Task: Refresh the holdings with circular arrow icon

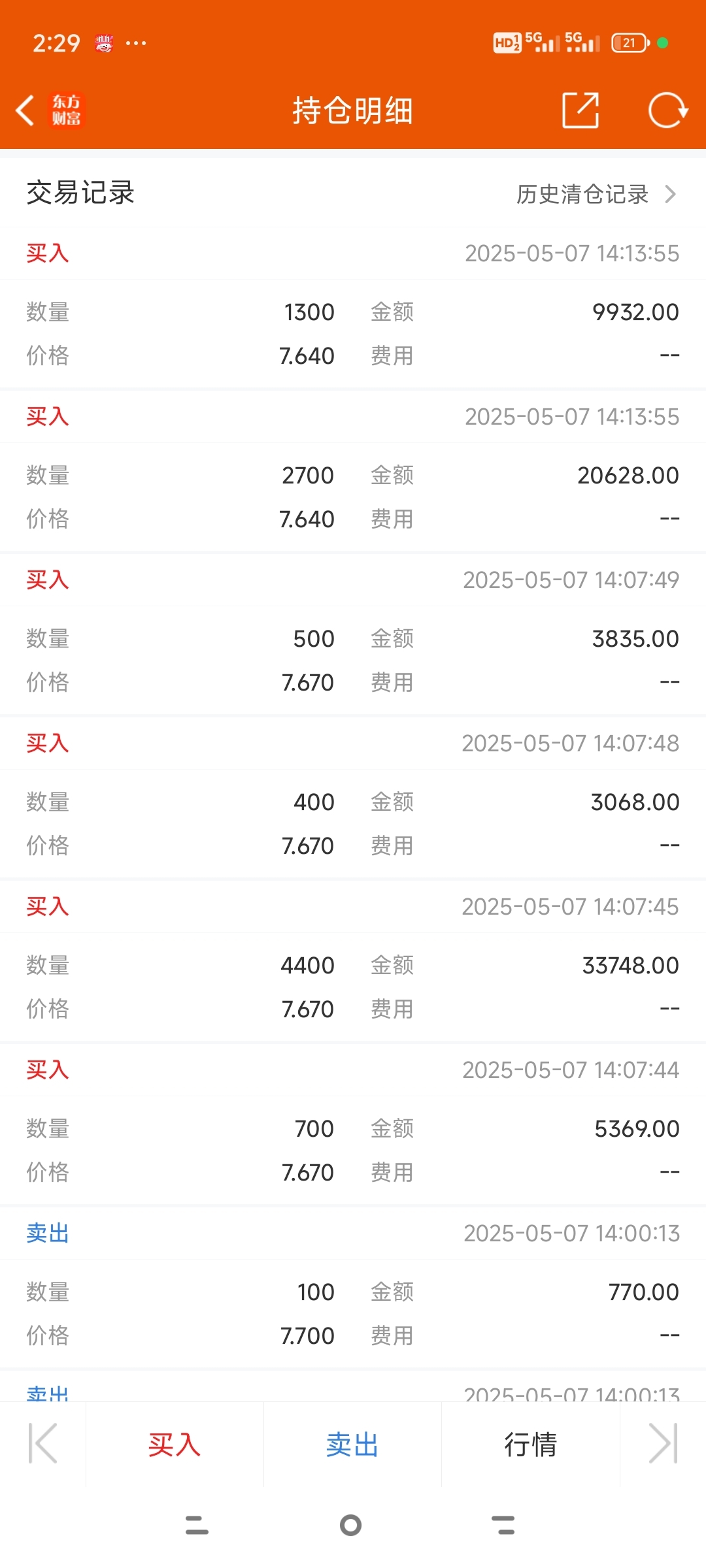Action: coord(668,110)
